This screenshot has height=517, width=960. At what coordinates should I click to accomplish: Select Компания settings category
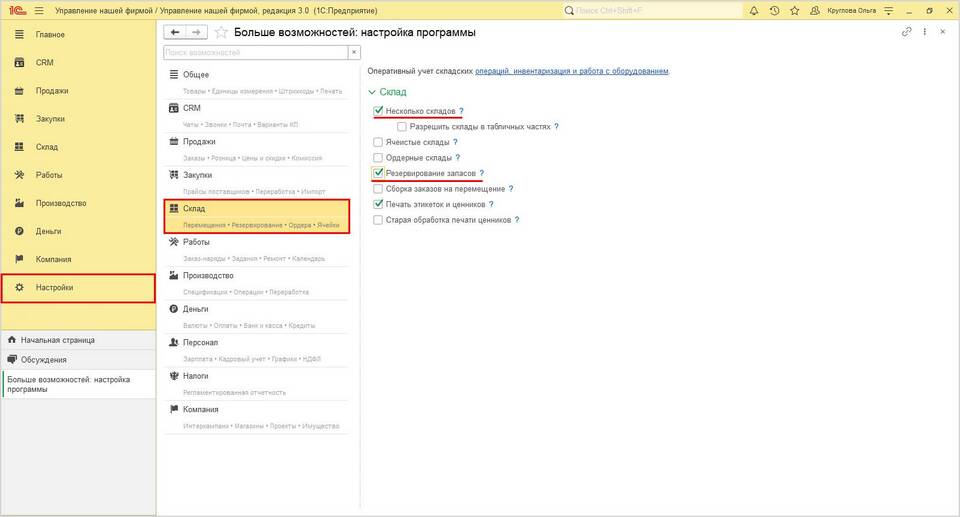click(256, 417)
